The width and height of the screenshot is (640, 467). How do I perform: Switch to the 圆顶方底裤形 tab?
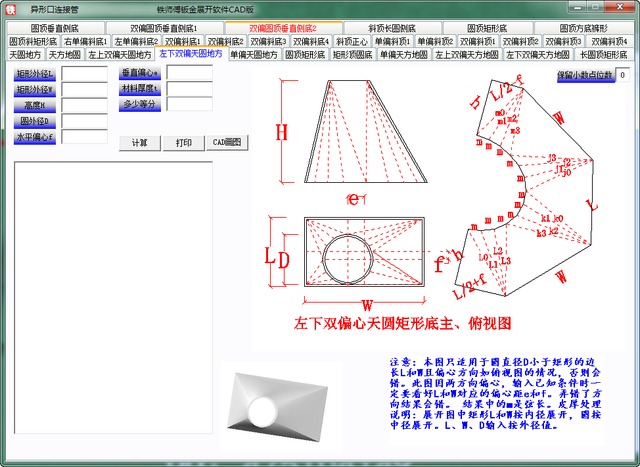pyautogui.click(x=584, y=28)
